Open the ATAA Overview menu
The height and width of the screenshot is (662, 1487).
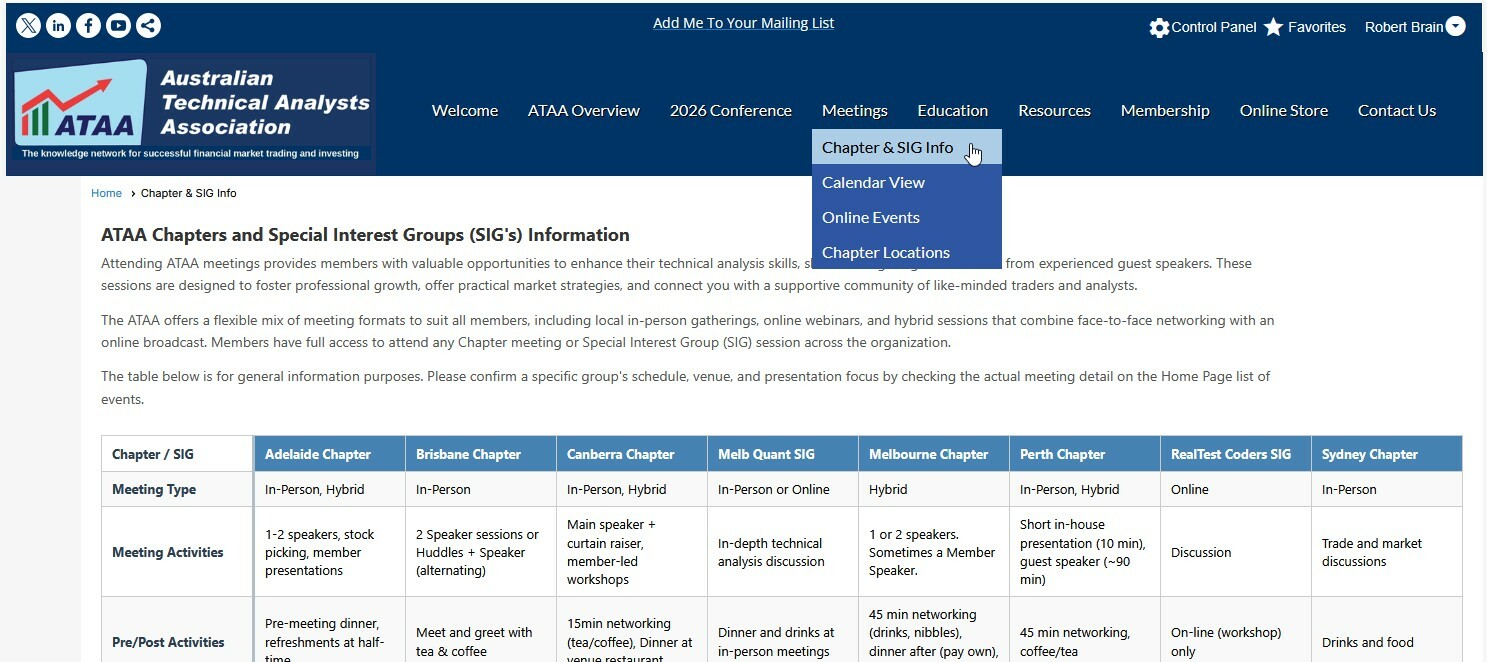coord(584,111)
